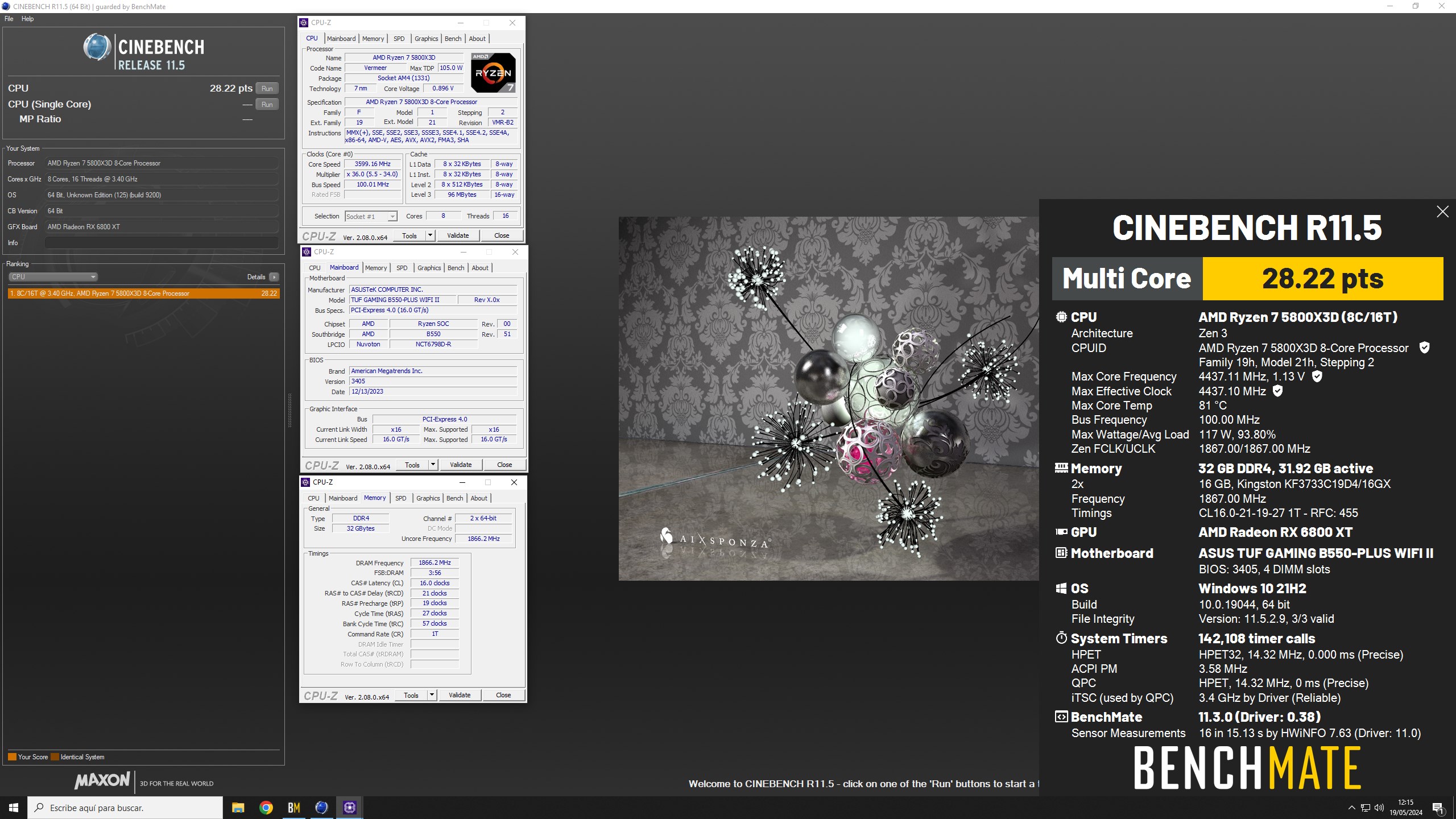Viewport: 1456px width, 819px height.
Task: Open the Windows Start menu
Action: coord(14,808)
